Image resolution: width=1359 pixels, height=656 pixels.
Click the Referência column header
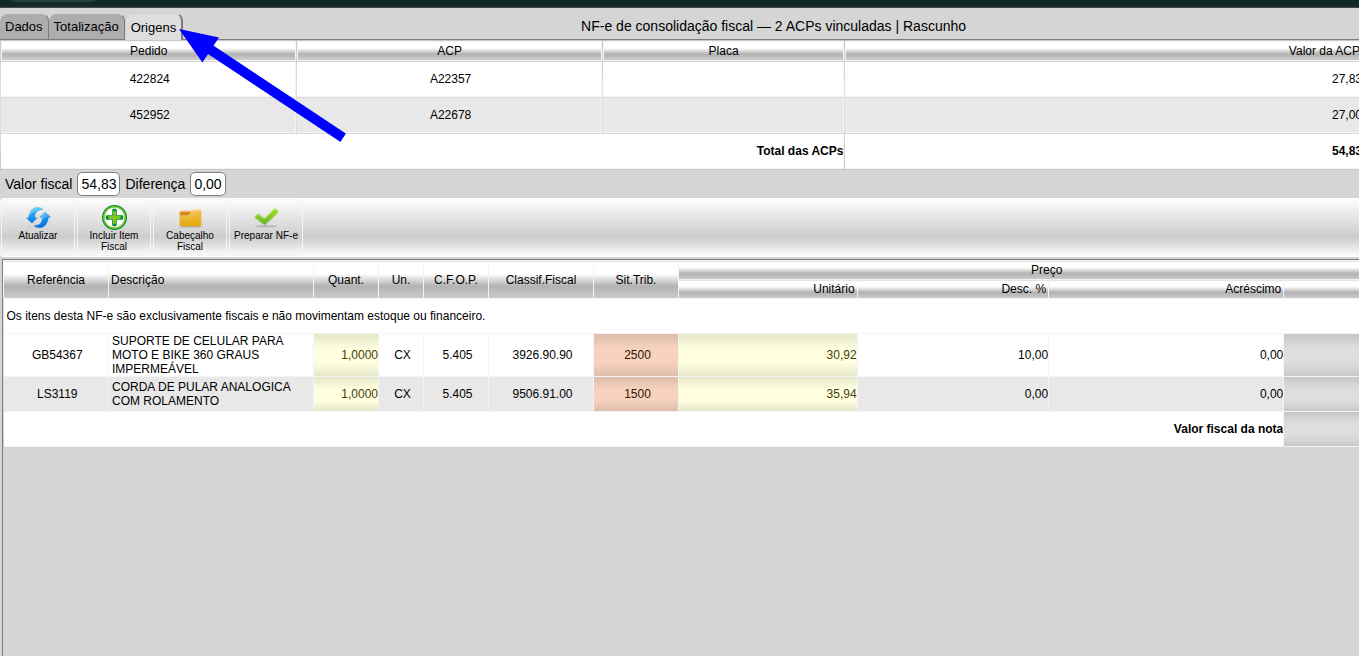click(x=56, y=280)
